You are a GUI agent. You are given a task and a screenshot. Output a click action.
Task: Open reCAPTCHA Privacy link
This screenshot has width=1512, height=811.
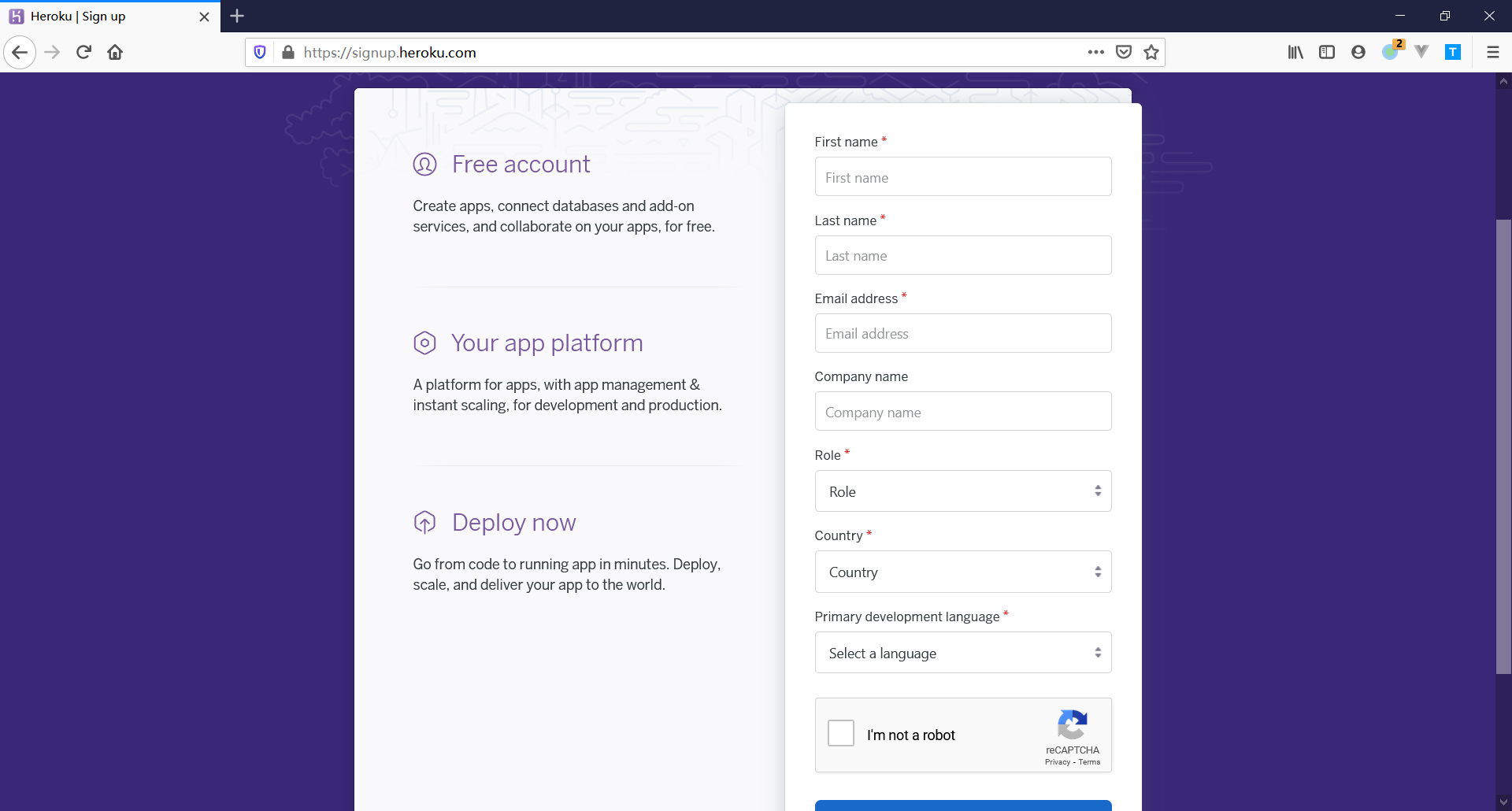(1057, 762)
